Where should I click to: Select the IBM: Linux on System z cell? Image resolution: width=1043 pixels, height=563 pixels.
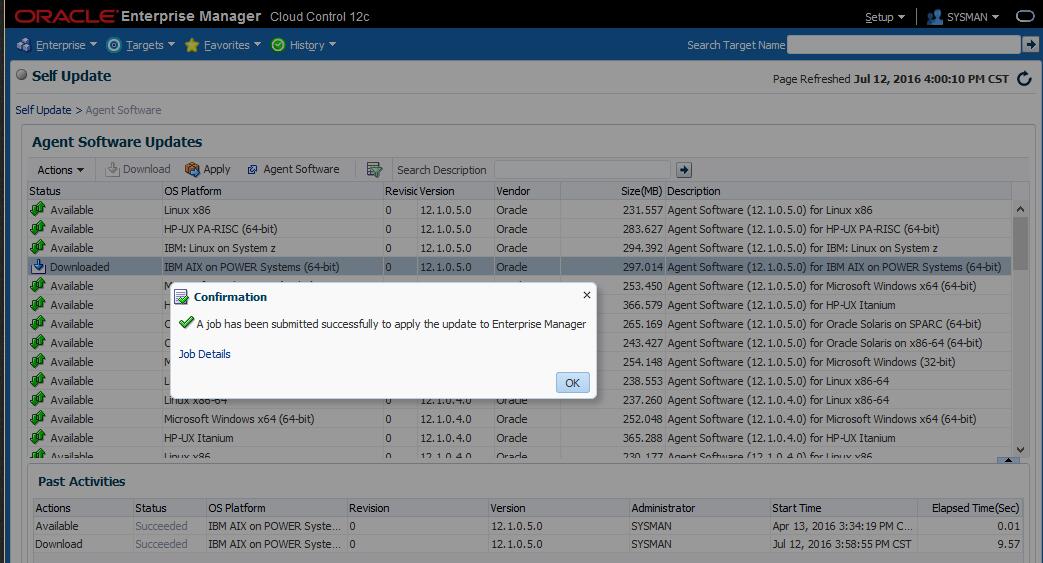(x=220, y=248)
